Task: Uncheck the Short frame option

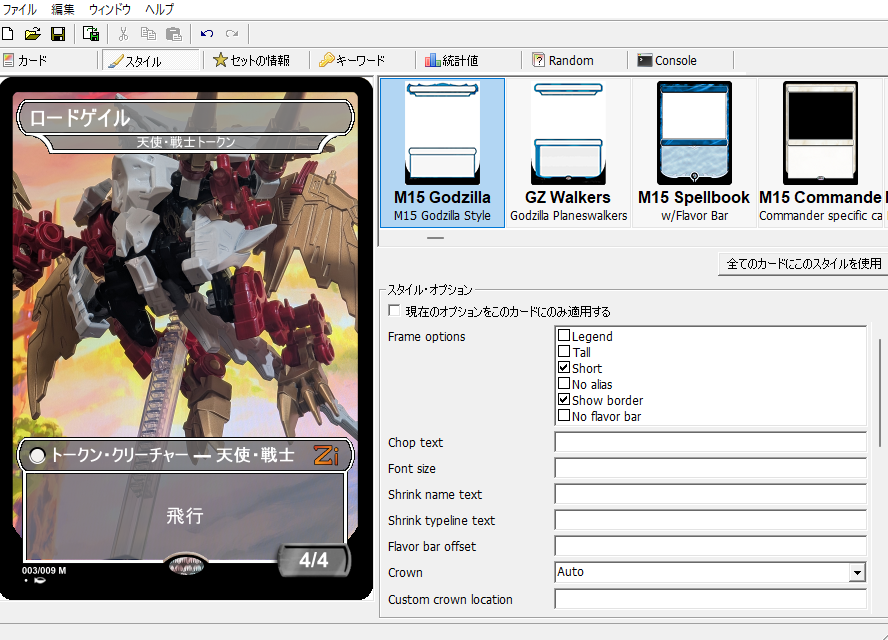Action: coord(564,369)
